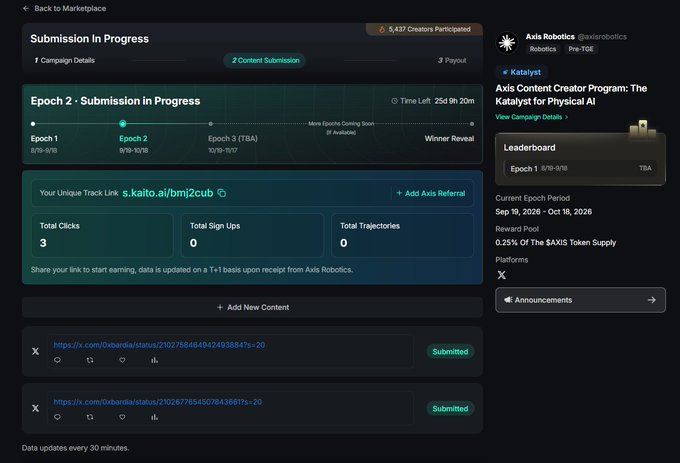680x463 pixels.
Task: Click the X platform icon under Platforms
Action: [x=501, y=275]
